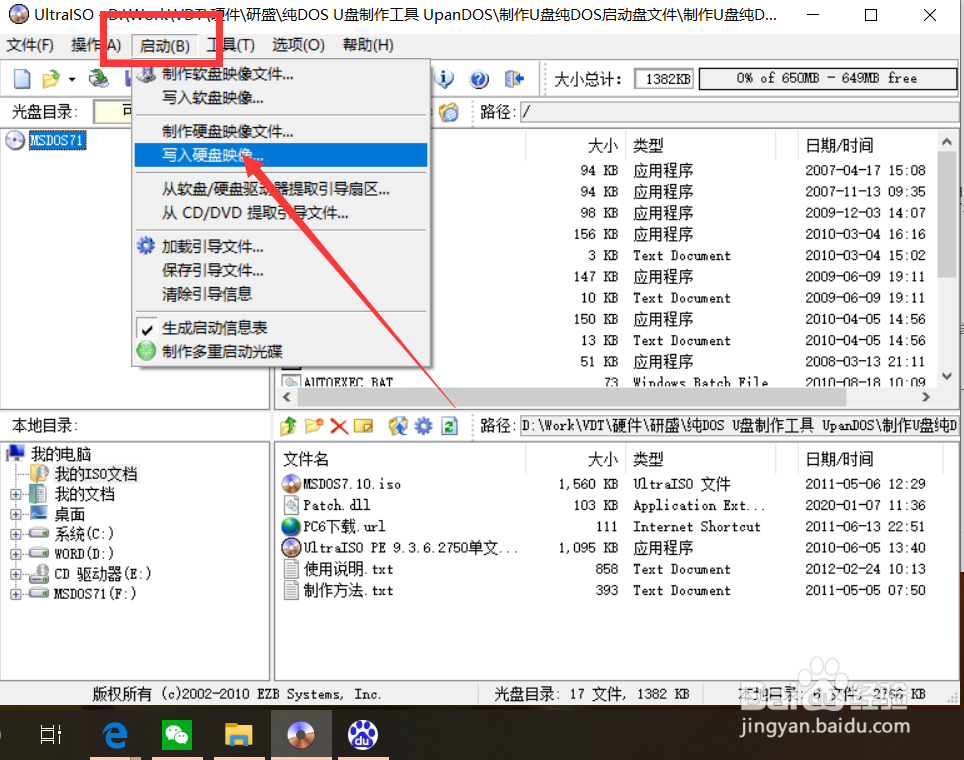Click the image list horizontal scrollbar left arrow
The width and height of the screenshot is (964, 760).
click(286, 397)
